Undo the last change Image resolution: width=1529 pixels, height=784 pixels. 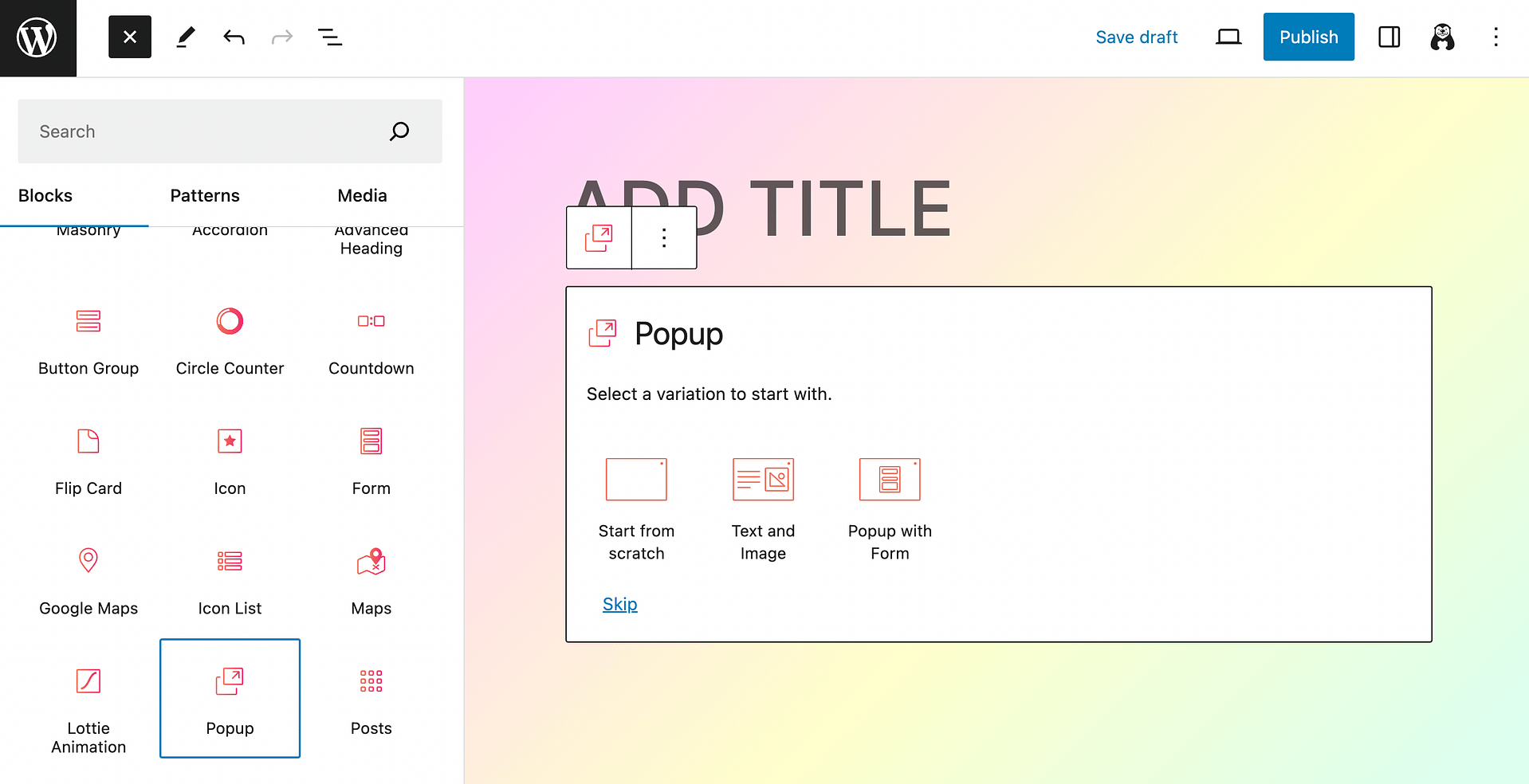coord(234,37)
